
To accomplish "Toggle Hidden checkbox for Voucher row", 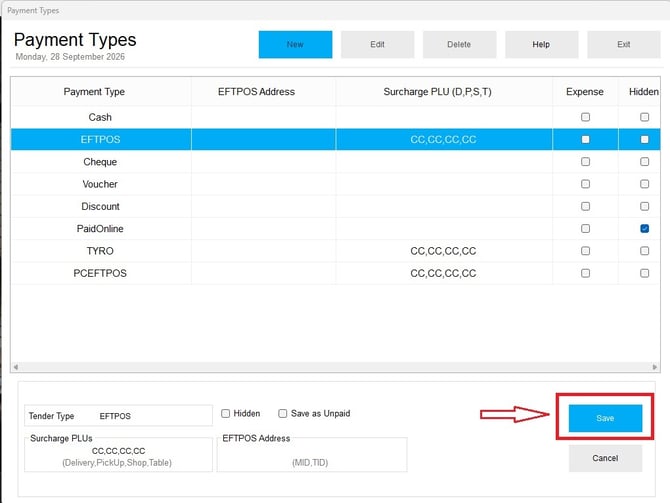I will (644, 184).
